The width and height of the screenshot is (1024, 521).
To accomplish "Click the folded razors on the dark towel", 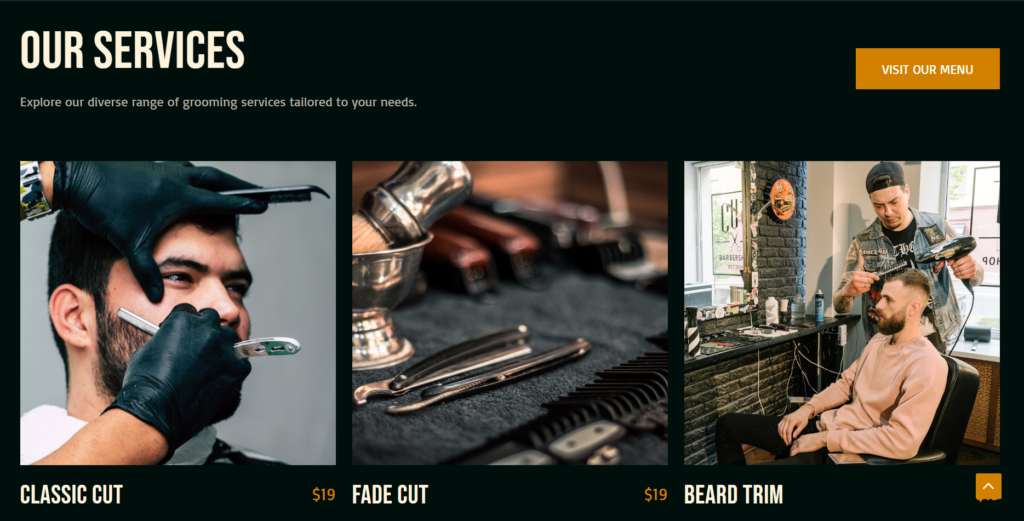I will pos(470,369).
